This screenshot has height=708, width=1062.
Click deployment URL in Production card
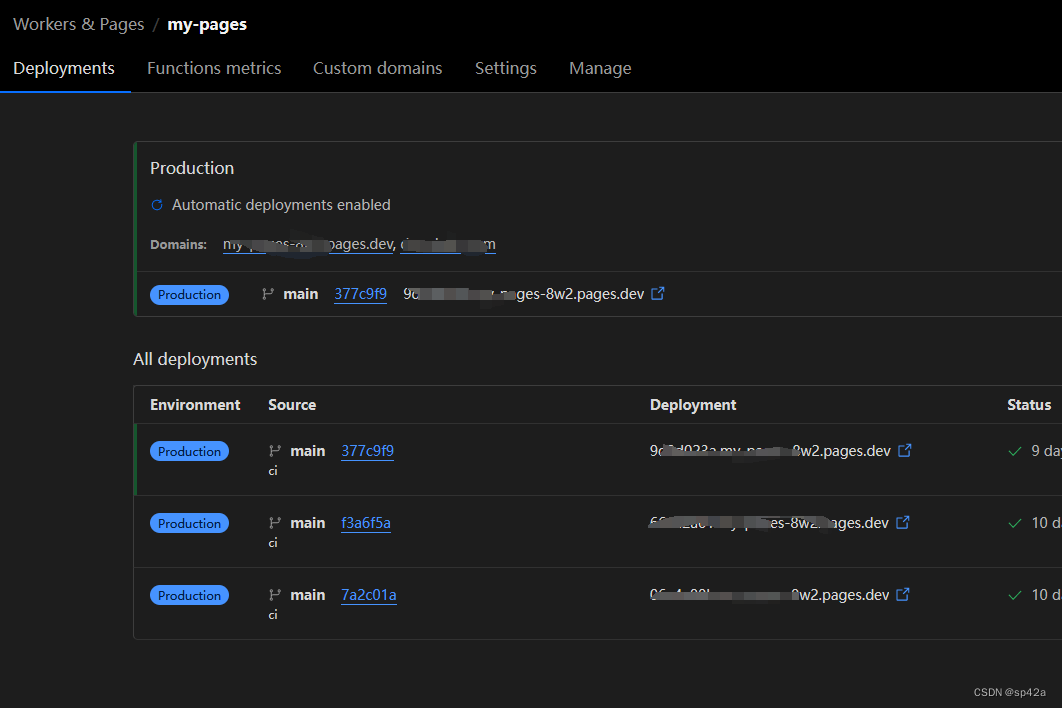(x=524, y=294)
